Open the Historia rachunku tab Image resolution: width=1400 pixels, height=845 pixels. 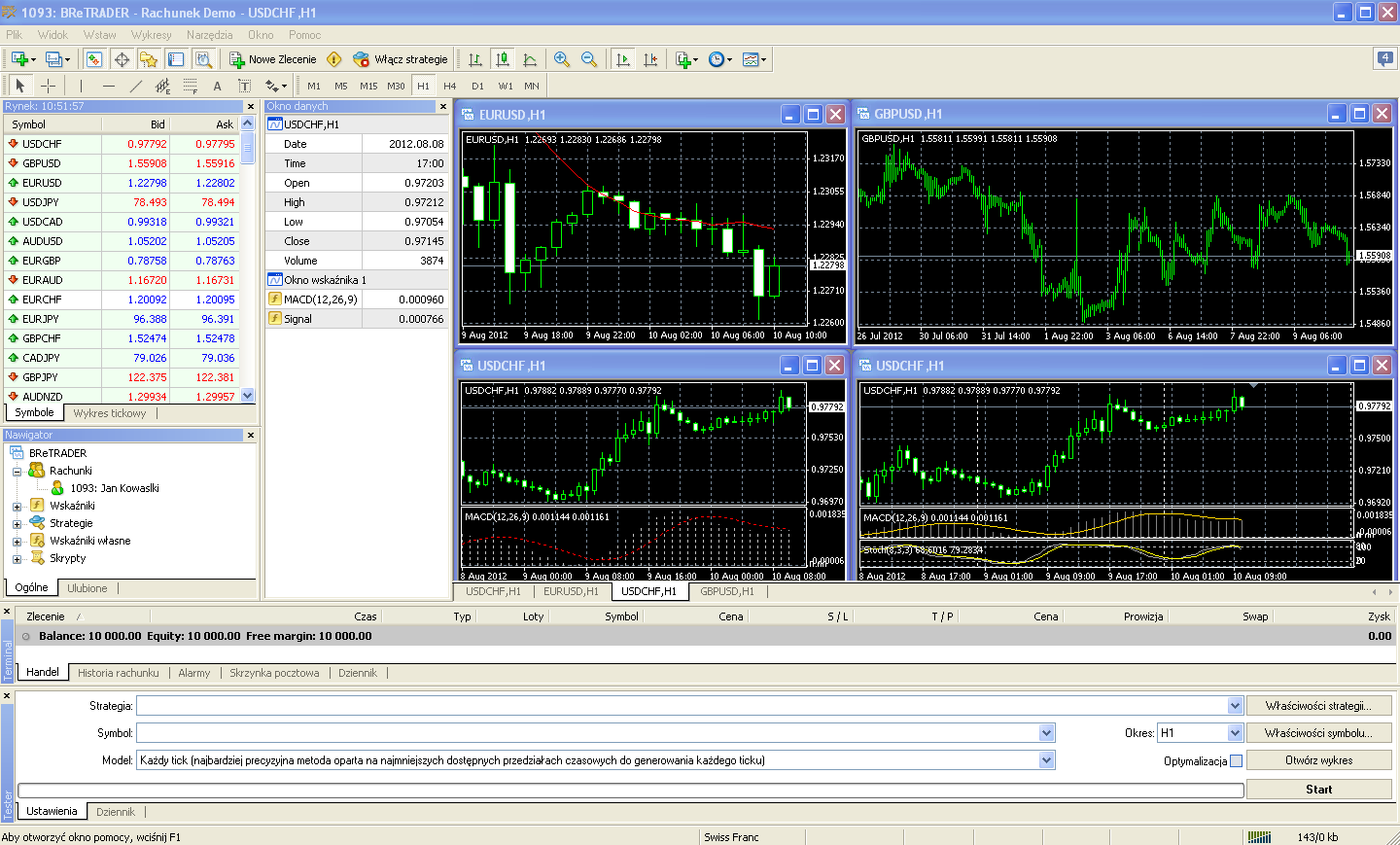[x=119, y=673]
